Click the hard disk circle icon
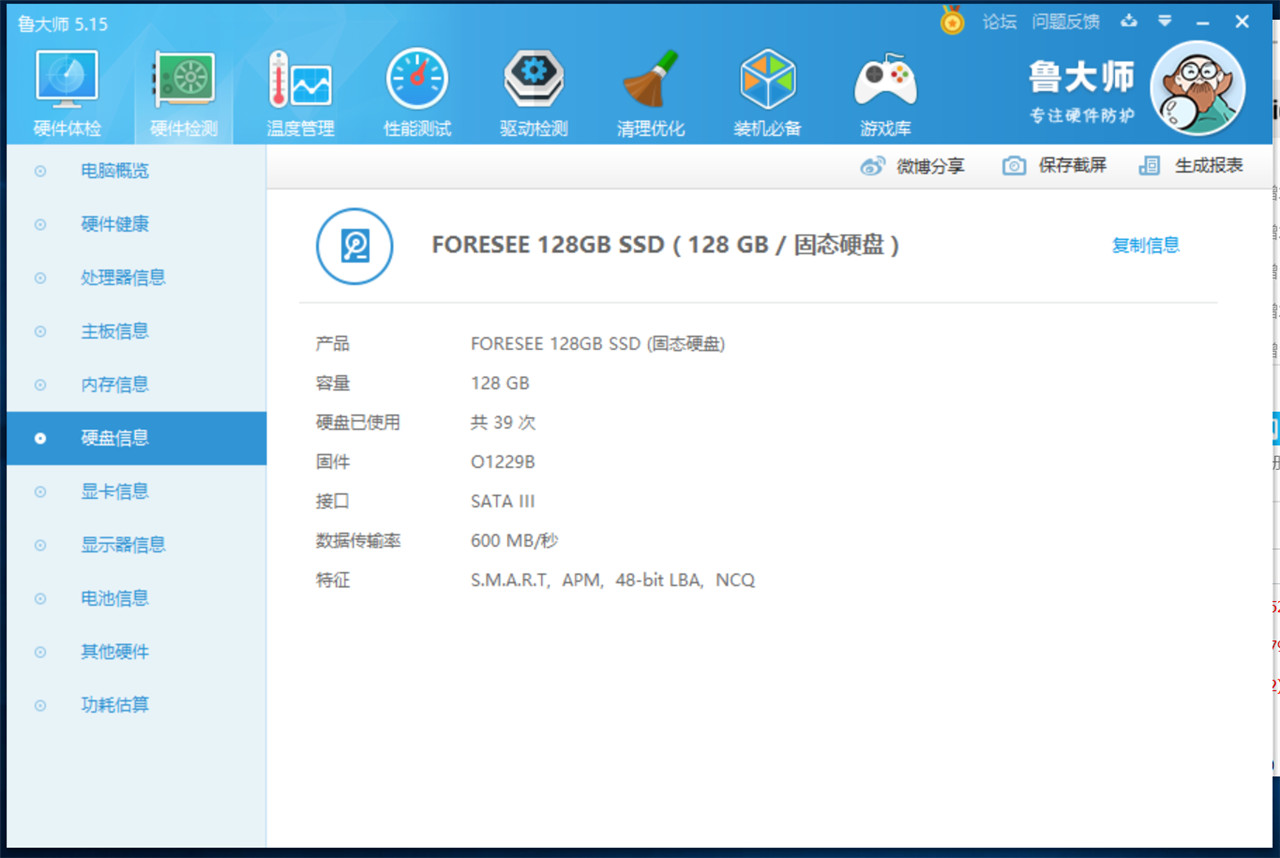 pos(355,246)
